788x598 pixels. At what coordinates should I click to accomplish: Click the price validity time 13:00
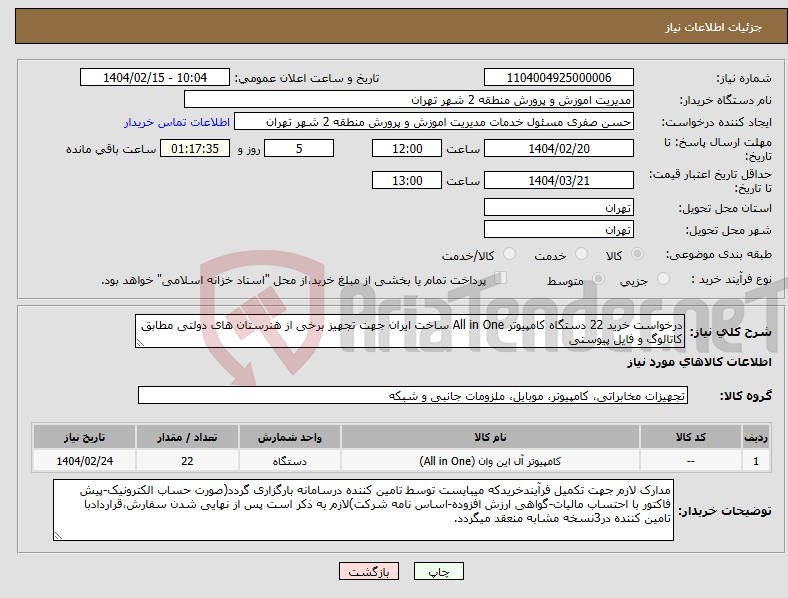(407, 180)
